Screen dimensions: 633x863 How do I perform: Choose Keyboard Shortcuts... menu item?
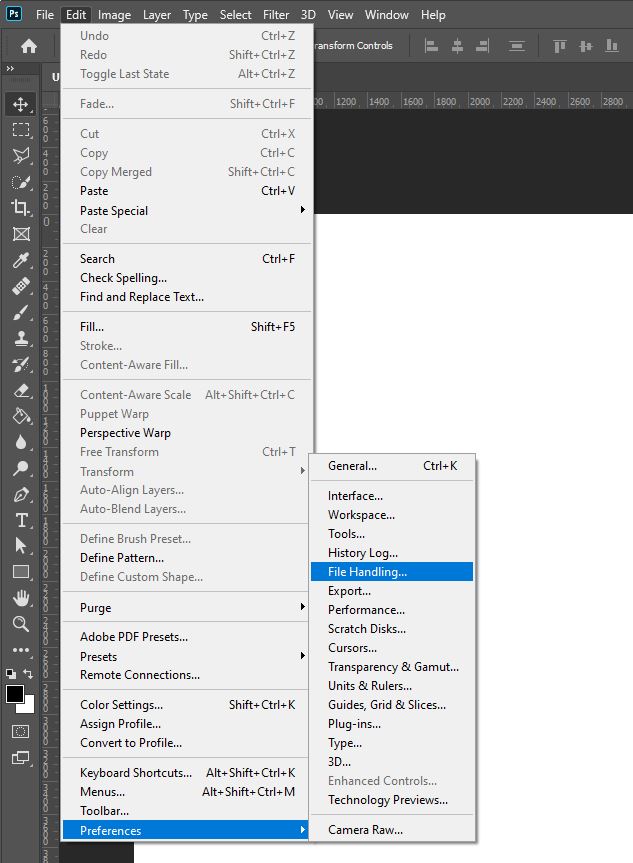click(x=187, y=773)
